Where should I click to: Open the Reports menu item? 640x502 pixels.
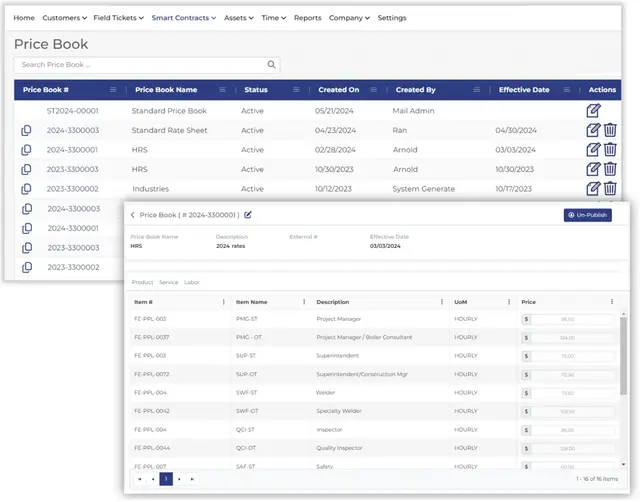click(307, 18)
